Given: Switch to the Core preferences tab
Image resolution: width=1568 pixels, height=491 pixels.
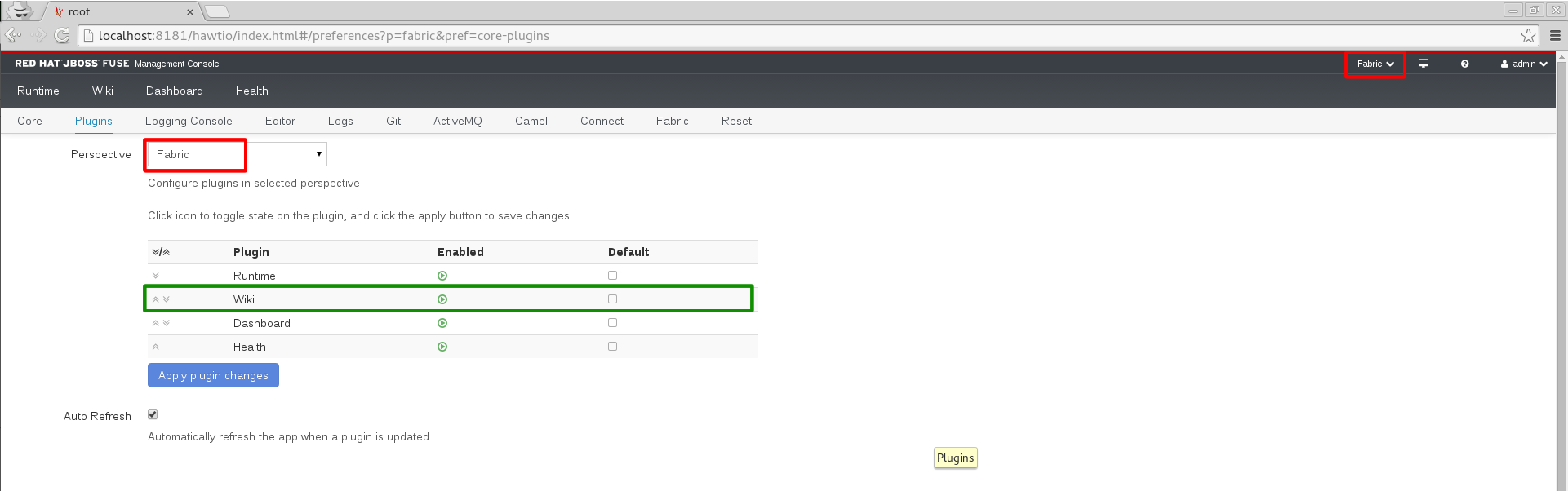Looking at the screenshot, I should tap(29, 121).
